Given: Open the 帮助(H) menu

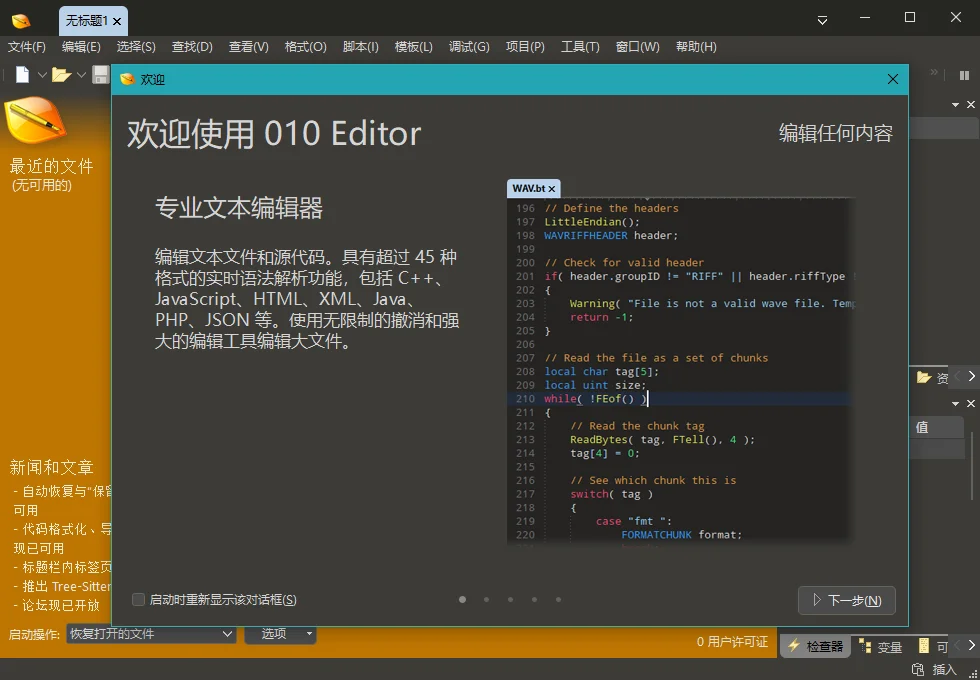Looking at the screenshot, I should [x=696, y=47].
